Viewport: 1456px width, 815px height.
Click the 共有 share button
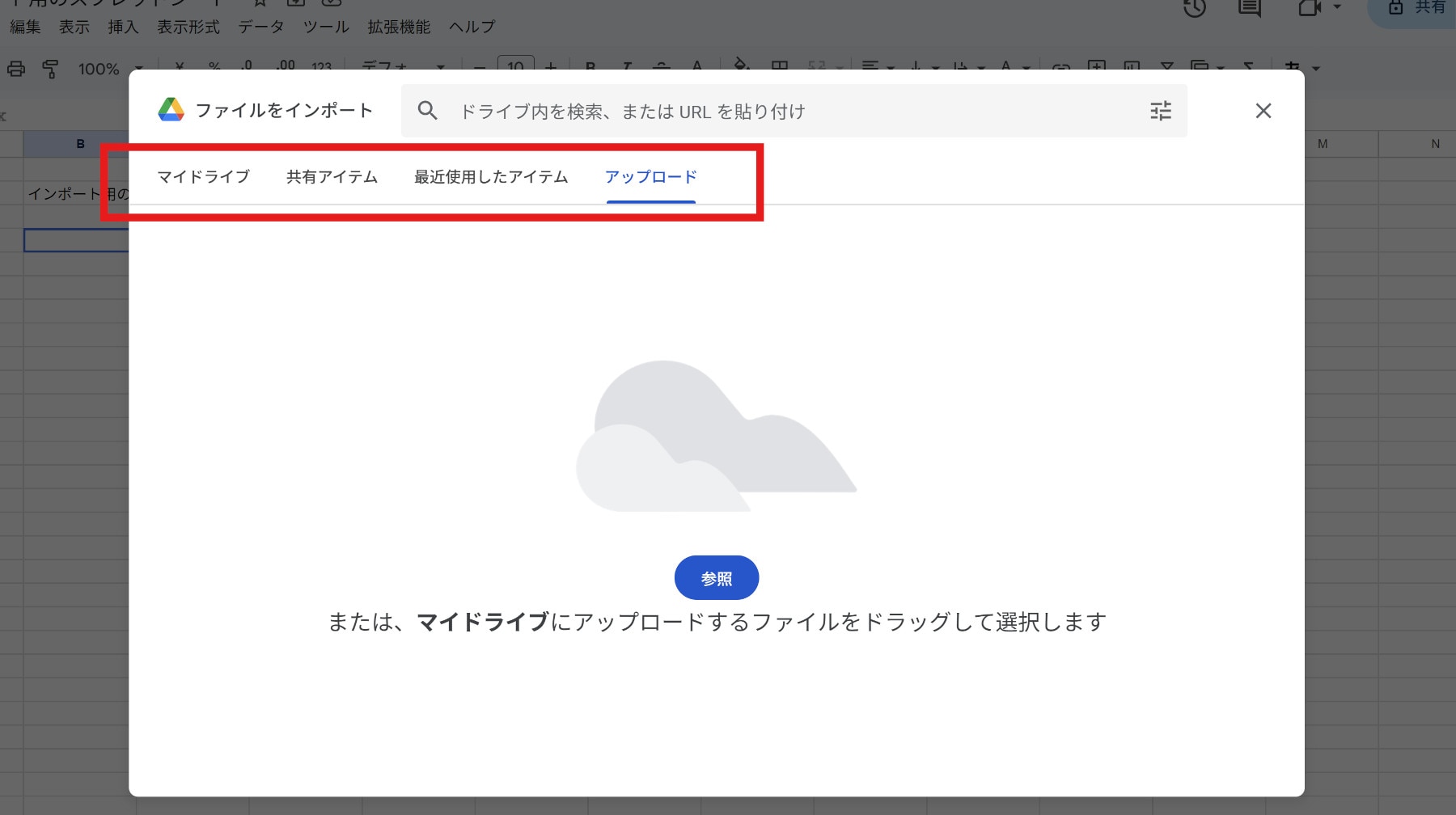click(1417, 8)
